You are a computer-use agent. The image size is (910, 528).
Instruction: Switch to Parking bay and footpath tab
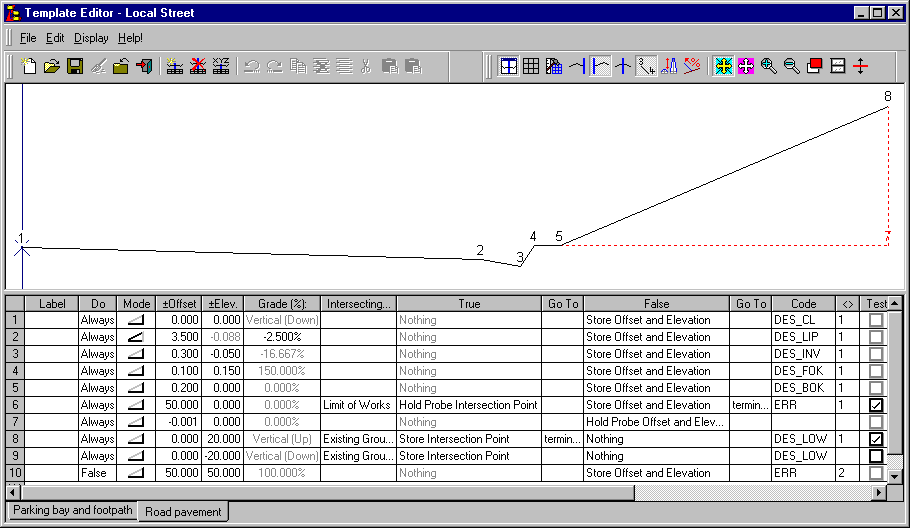click(73, 510)
